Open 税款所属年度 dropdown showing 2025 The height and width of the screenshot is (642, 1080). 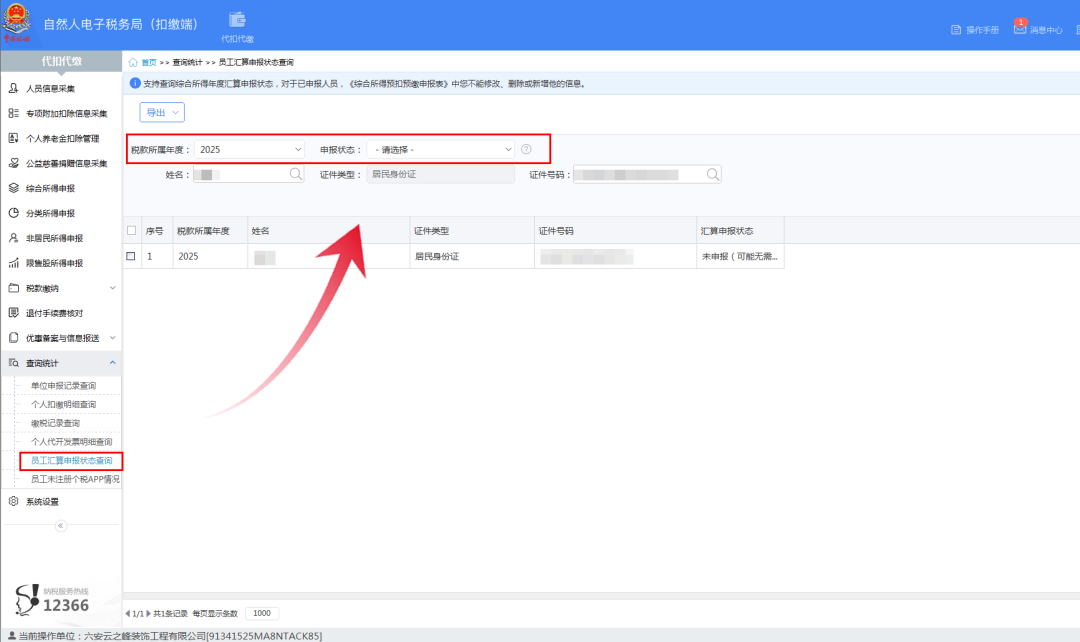pyautogui.click(x=249, y=149)
